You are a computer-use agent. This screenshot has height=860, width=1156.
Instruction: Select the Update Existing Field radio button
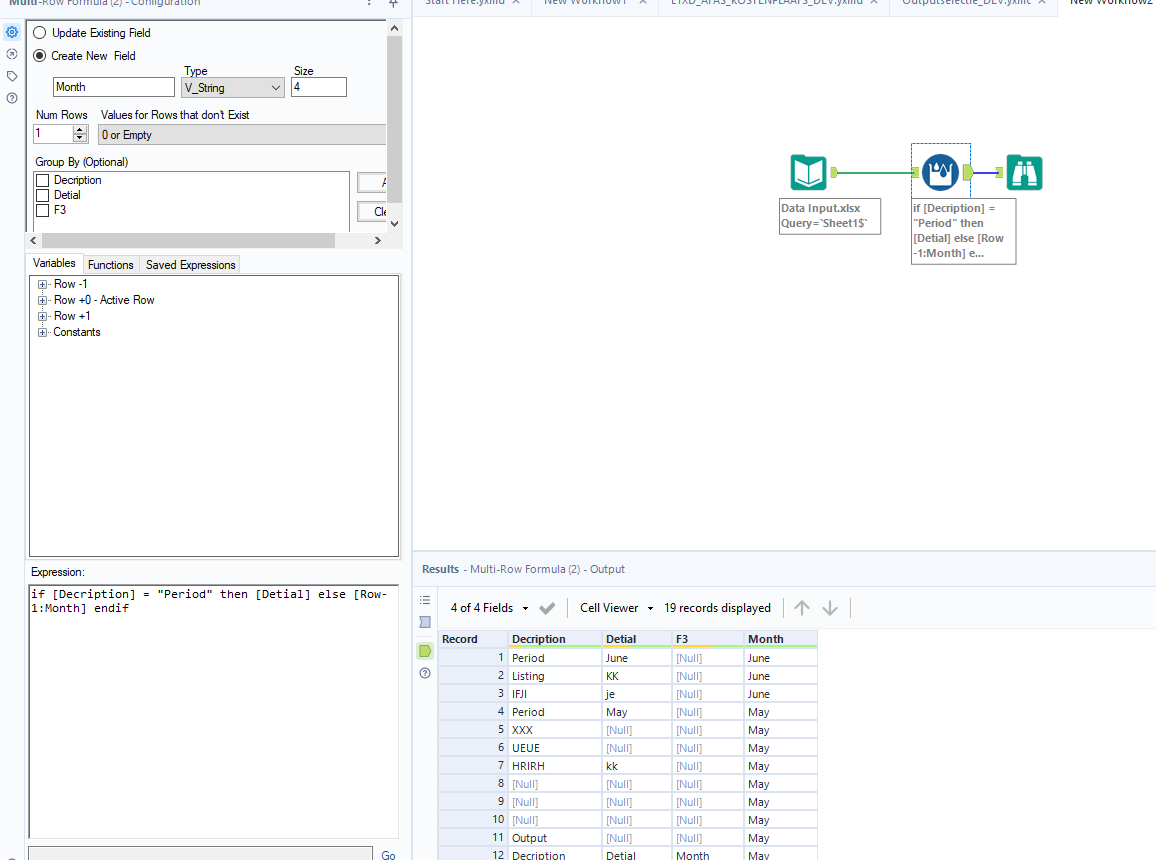click(x=40, y=33)
